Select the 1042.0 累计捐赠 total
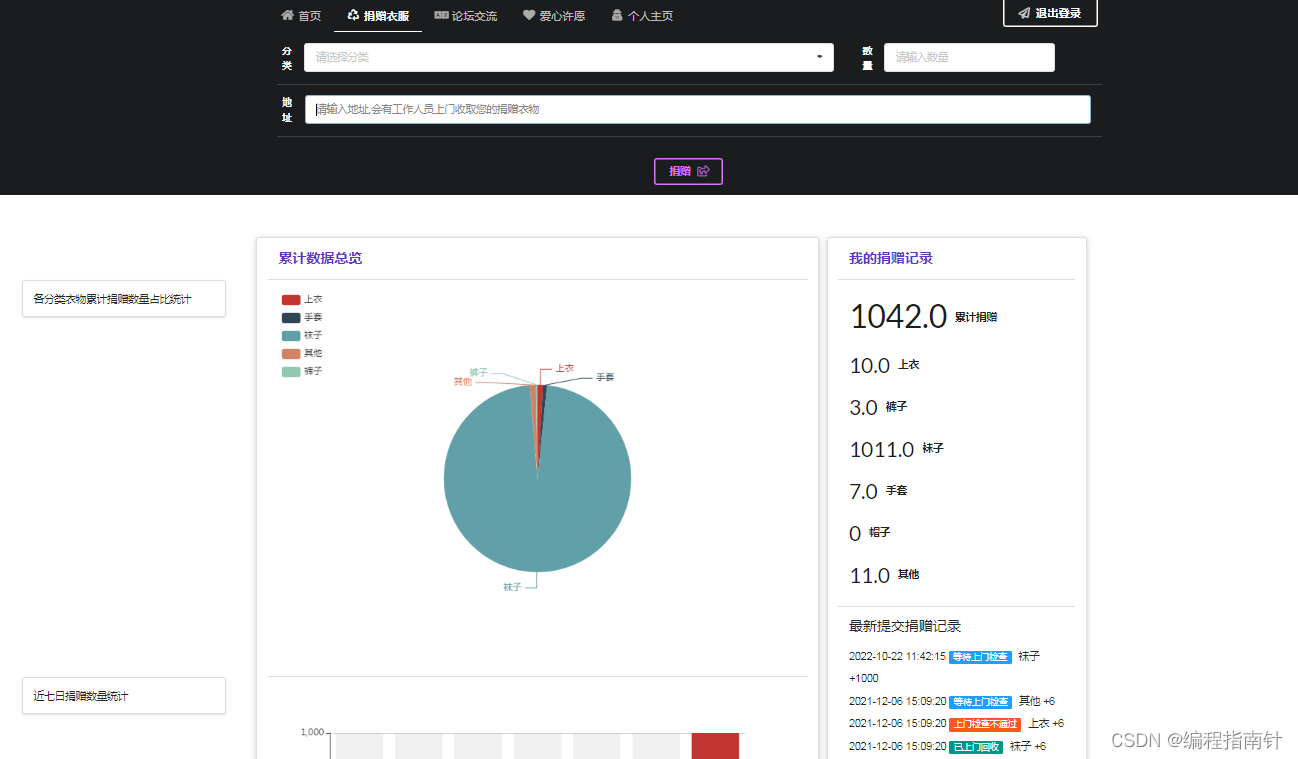 pyautogui.click(x=923, y=316)
